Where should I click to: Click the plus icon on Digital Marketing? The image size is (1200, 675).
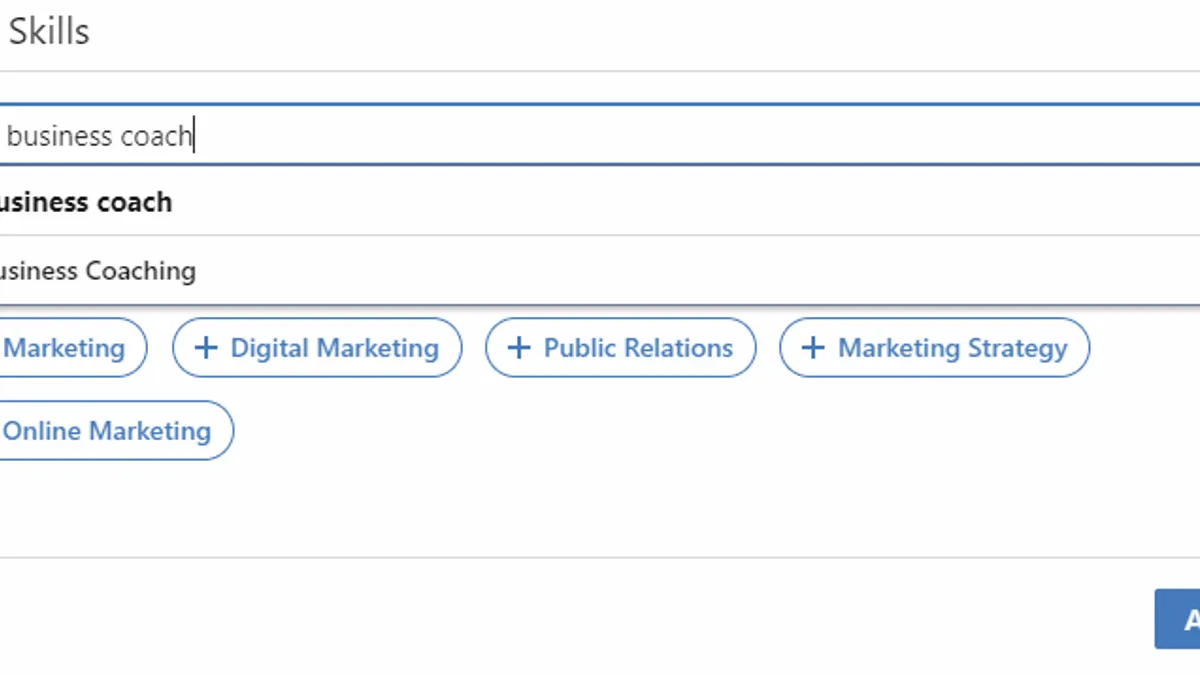pos(205,348)
